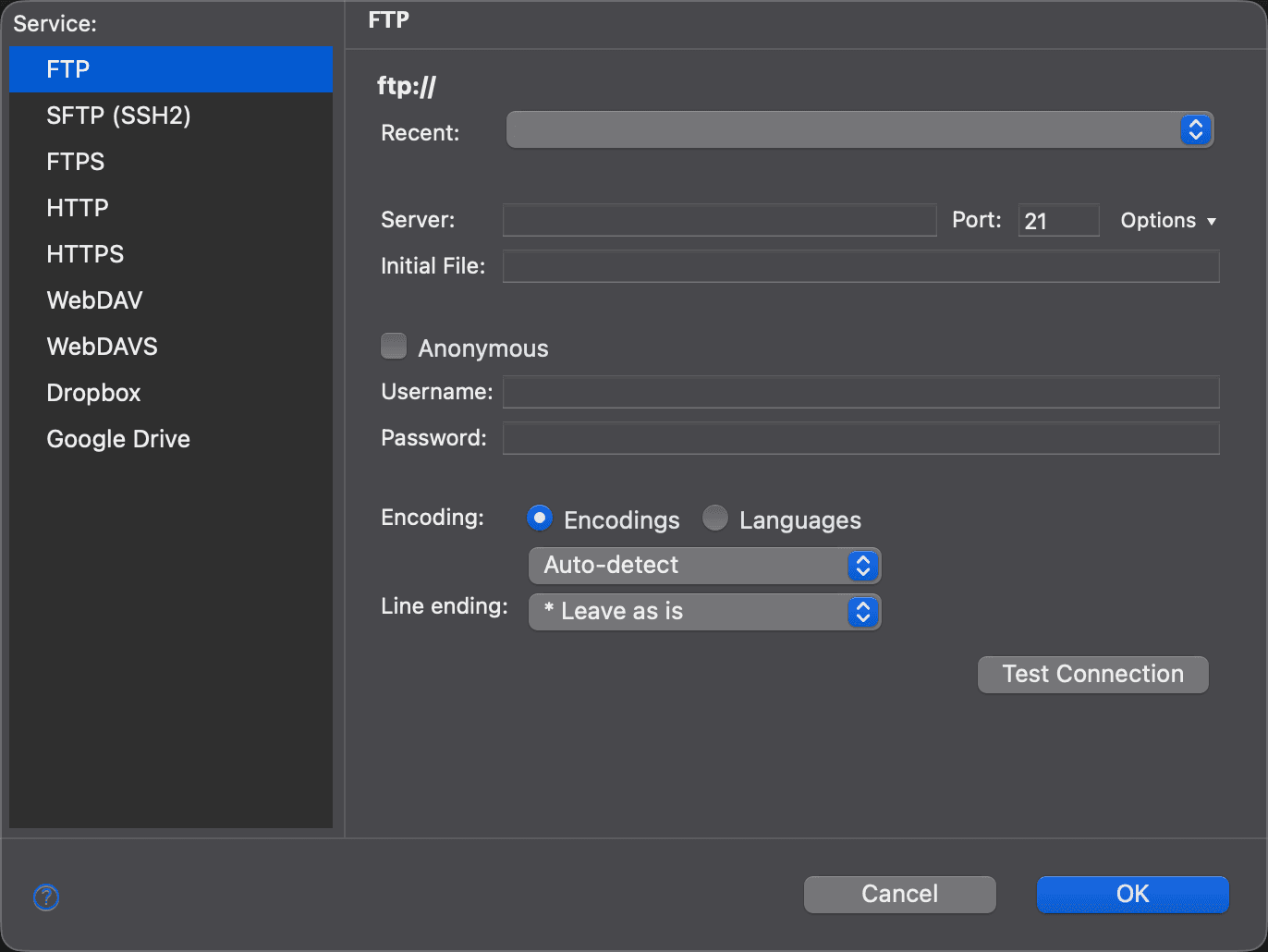Open the Line ending dropdown

704,612
